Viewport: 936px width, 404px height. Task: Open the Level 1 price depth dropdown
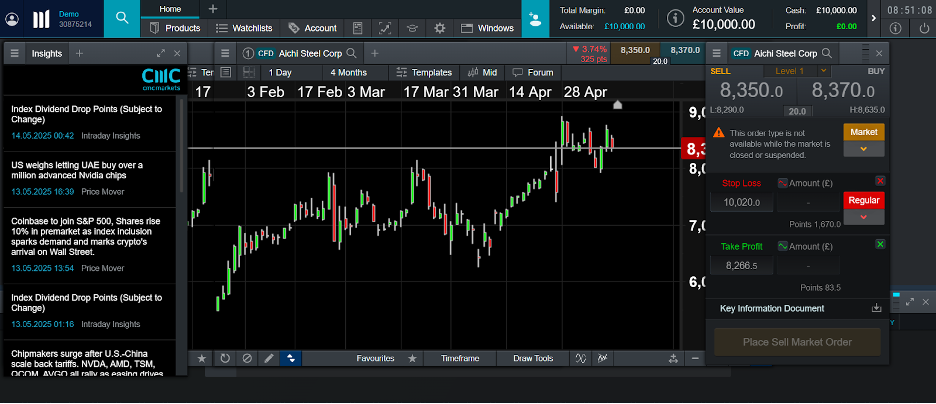pyautogui.click(x=797, y=71)
